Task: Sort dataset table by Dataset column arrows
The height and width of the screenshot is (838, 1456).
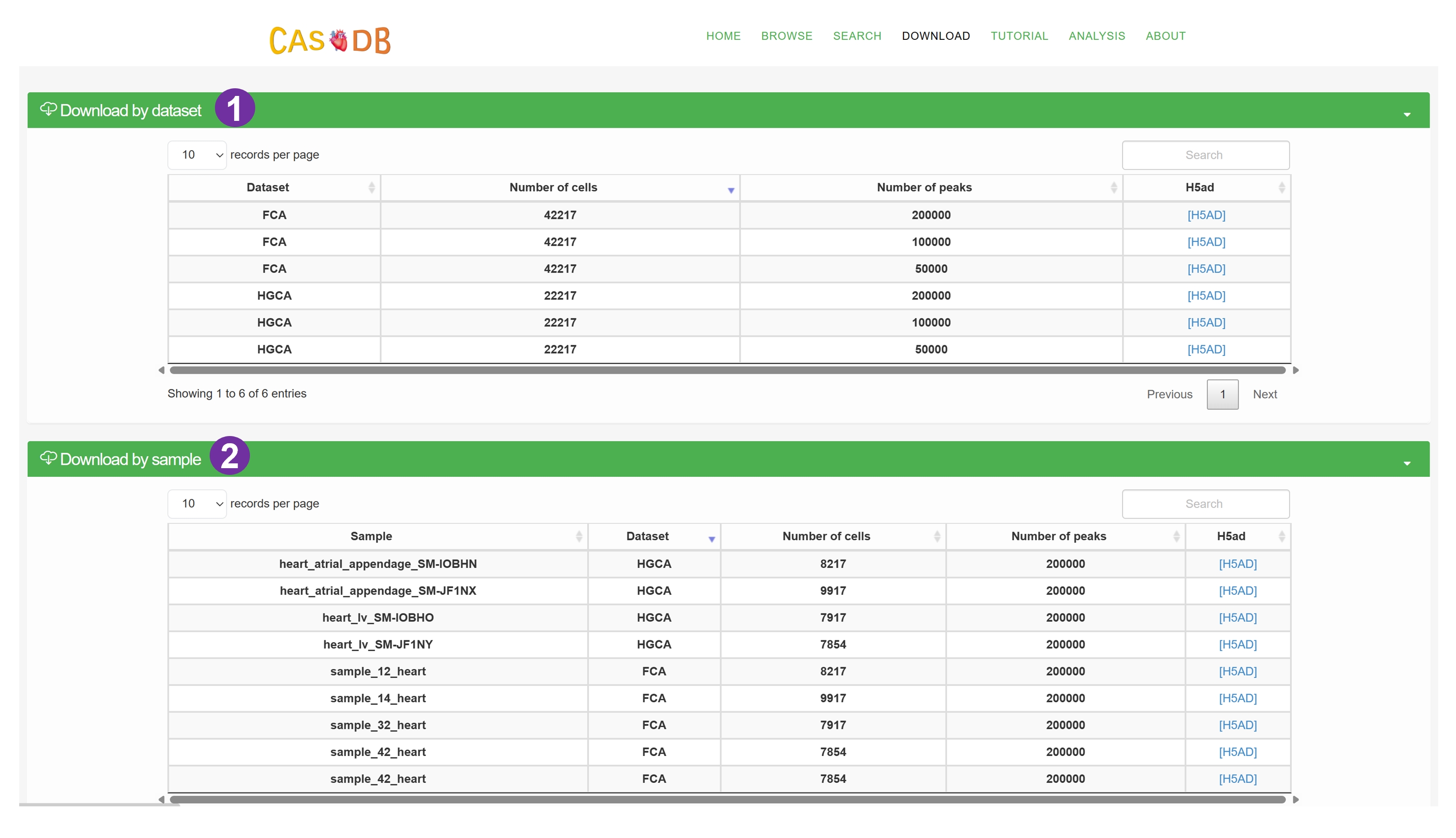Action: tap(371, 188)
